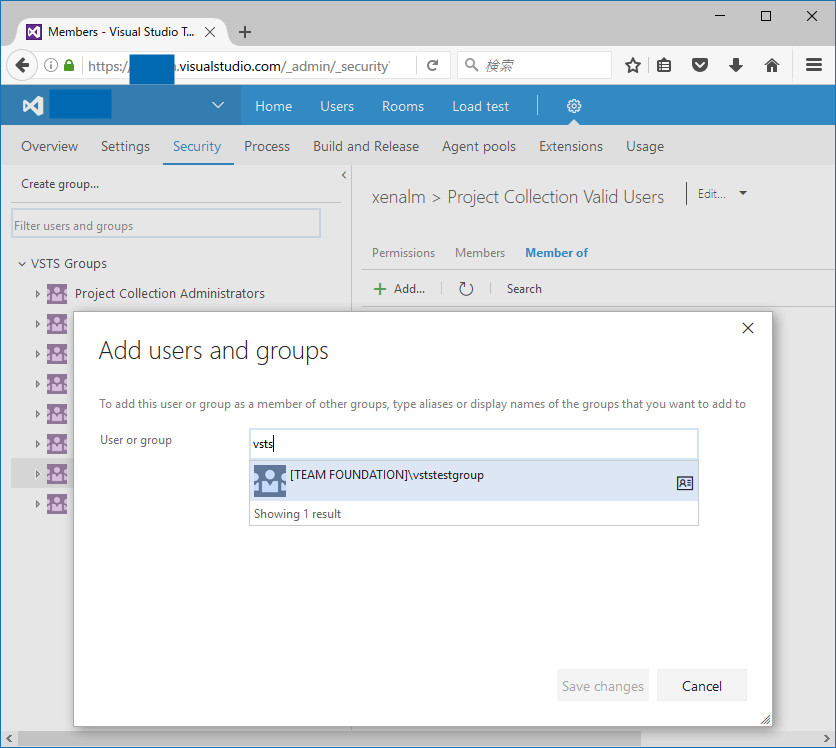Switch to the Overview tab

[x=50, y=146]
